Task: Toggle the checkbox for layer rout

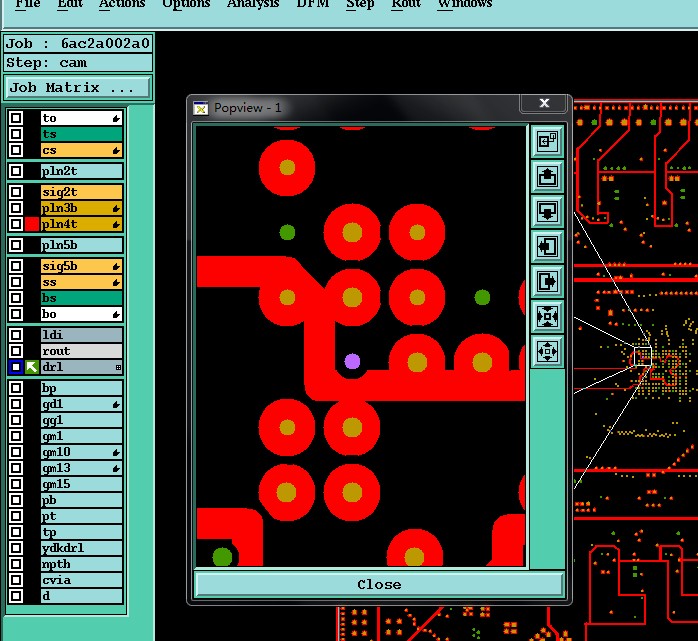Action: point(16,351)
